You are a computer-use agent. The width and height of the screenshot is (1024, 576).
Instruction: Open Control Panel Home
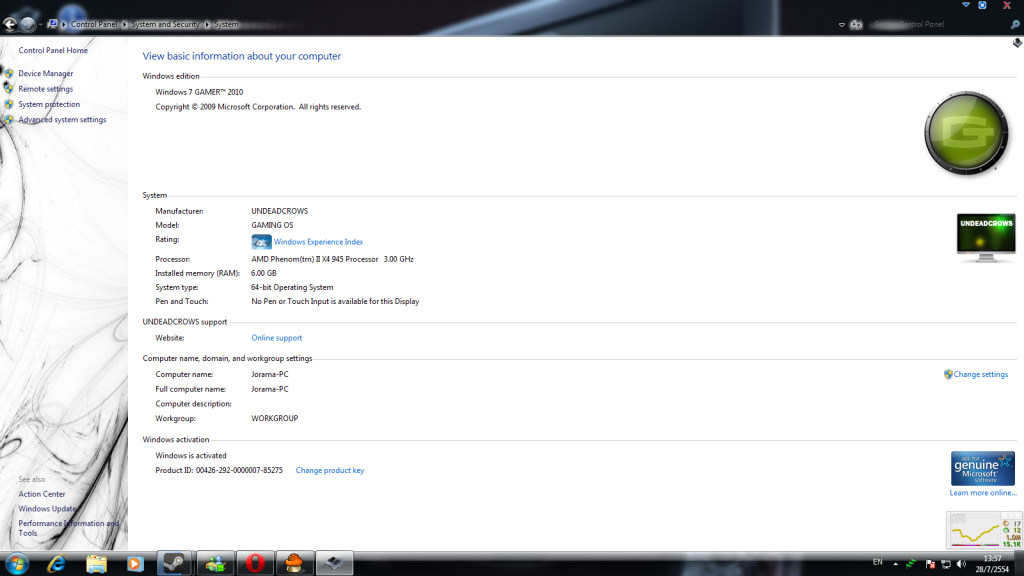[53, 50]
